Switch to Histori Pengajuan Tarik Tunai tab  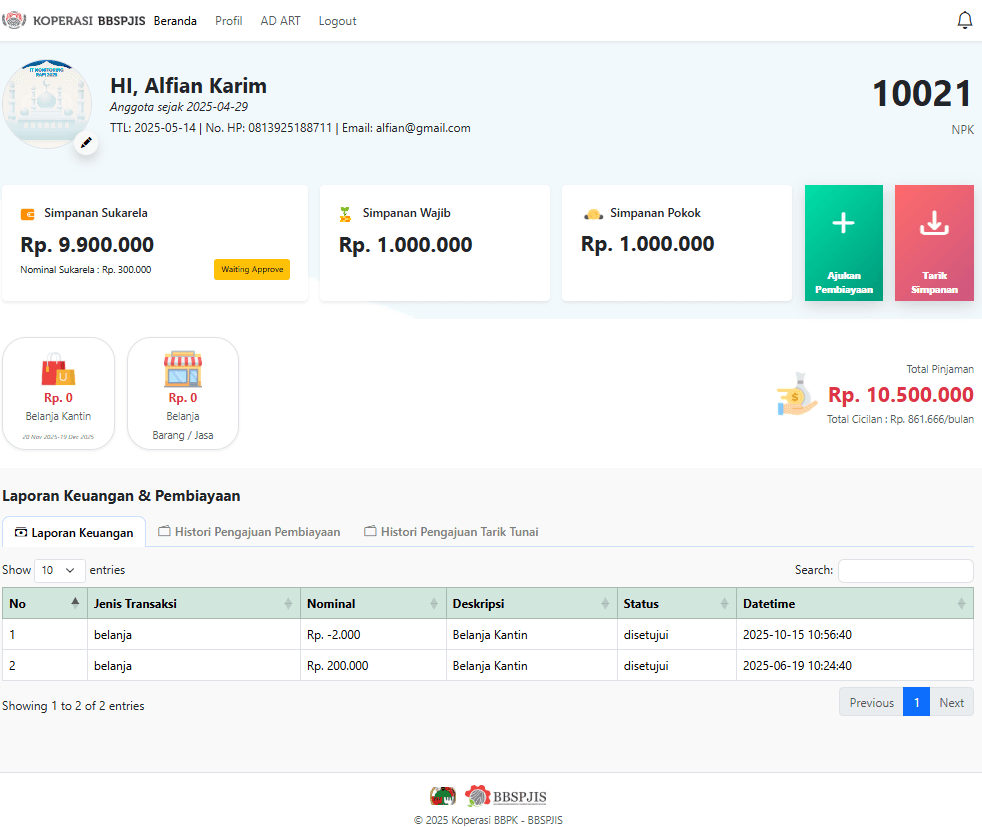coord(452,532)
